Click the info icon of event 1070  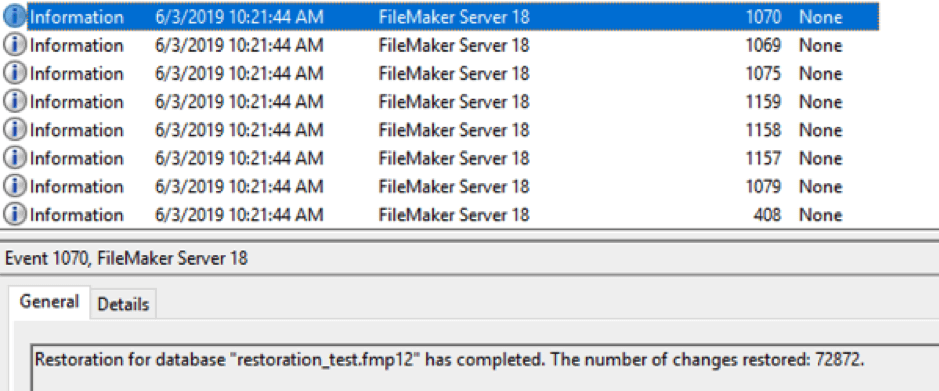[x=15, y=17]
